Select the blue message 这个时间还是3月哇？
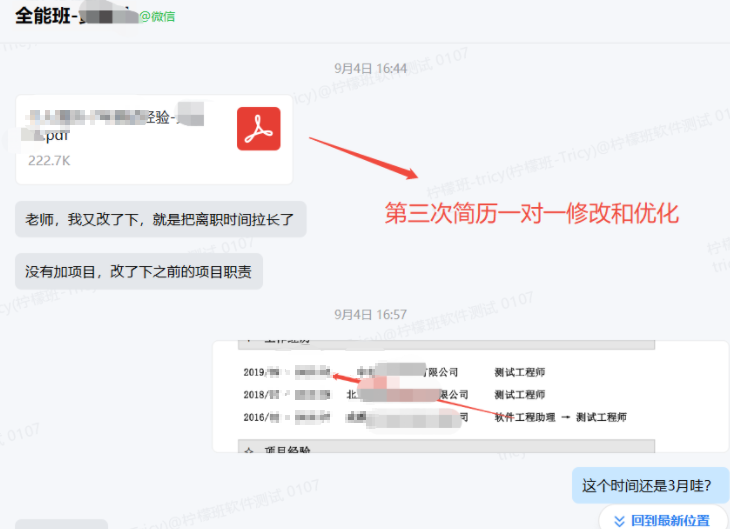This screenshot has width=730, height=529. coord(646,486)
